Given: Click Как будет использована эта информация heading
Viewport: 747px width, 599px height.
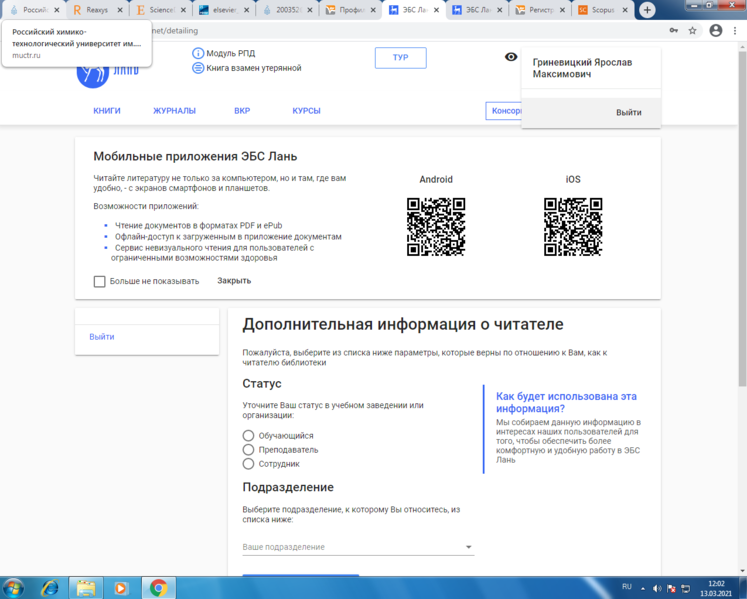Looking at the screenshot, I should [566, 402].
